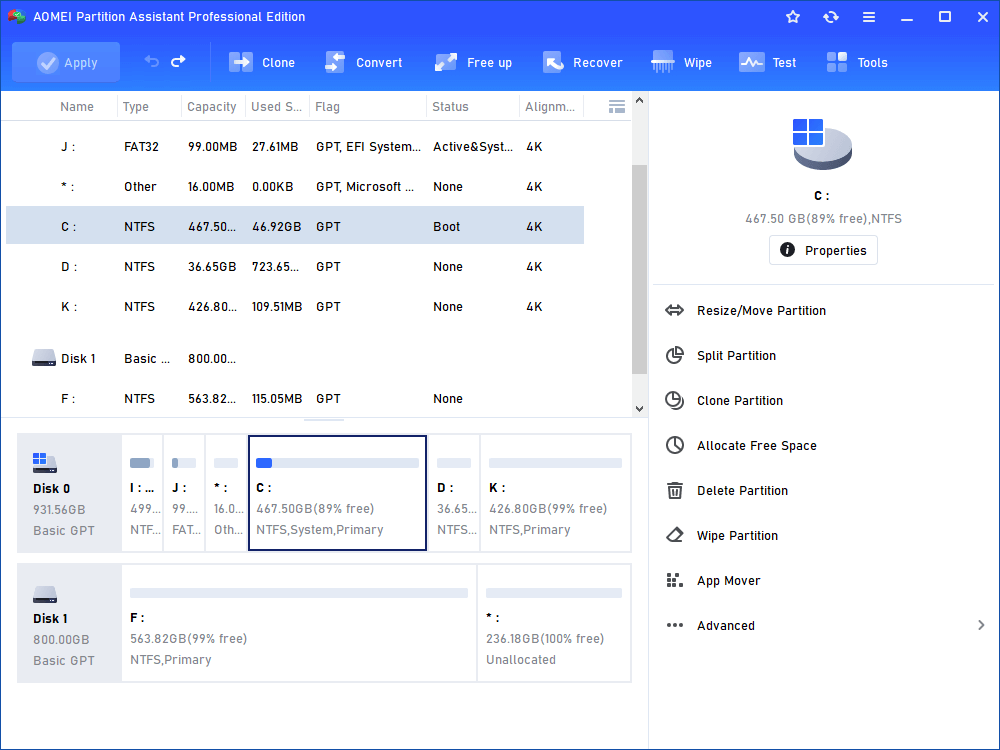Select the K: NTFS partition row

tap(295, 307)
